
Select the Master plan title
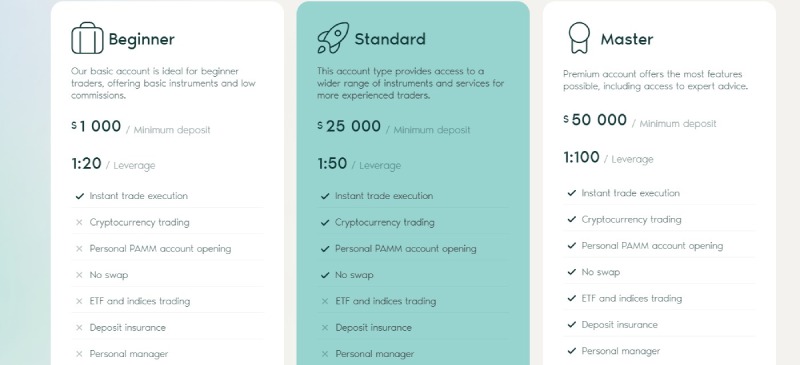(627, 39)
